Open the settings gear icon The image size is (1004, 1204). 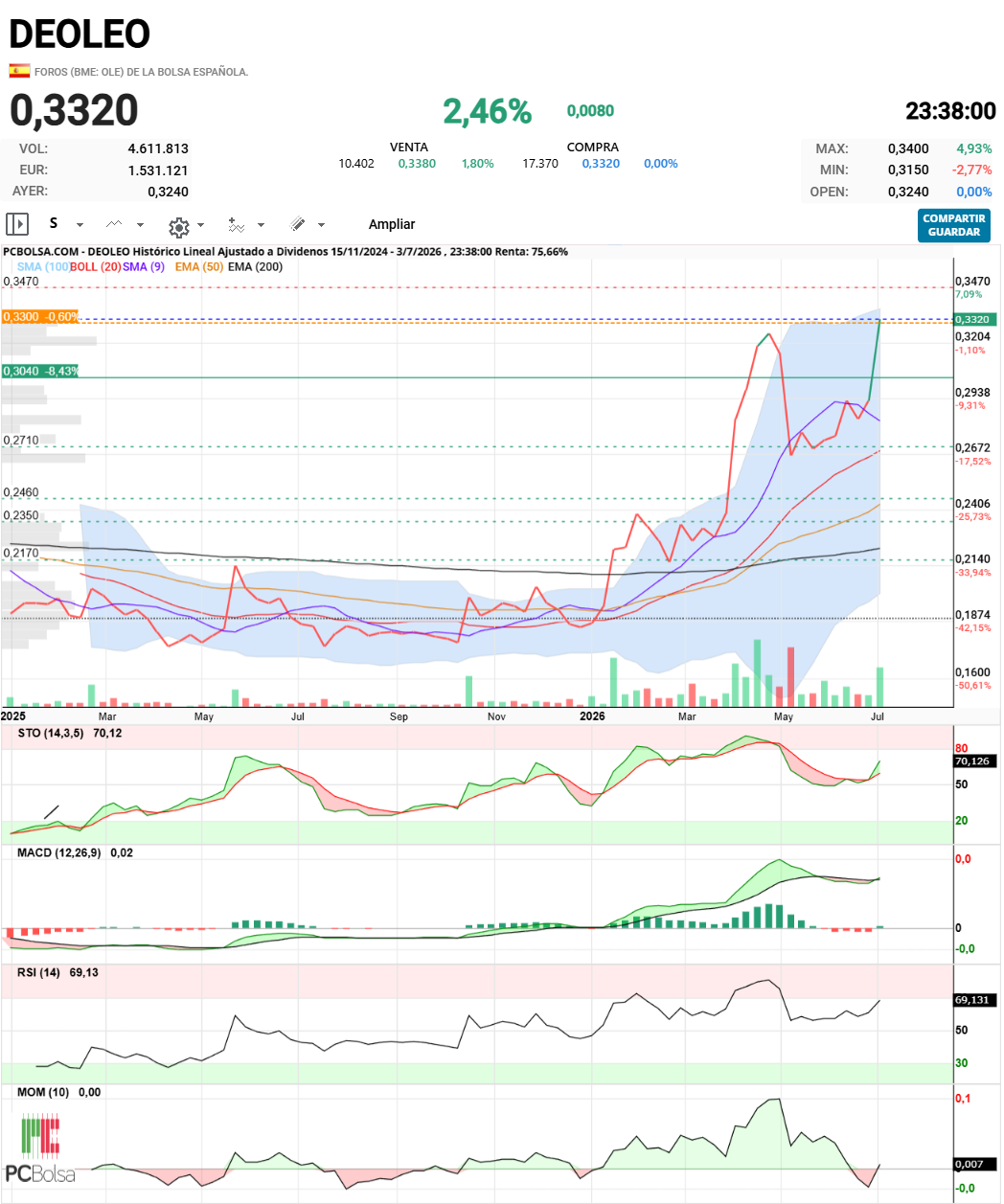pos(178,226)
